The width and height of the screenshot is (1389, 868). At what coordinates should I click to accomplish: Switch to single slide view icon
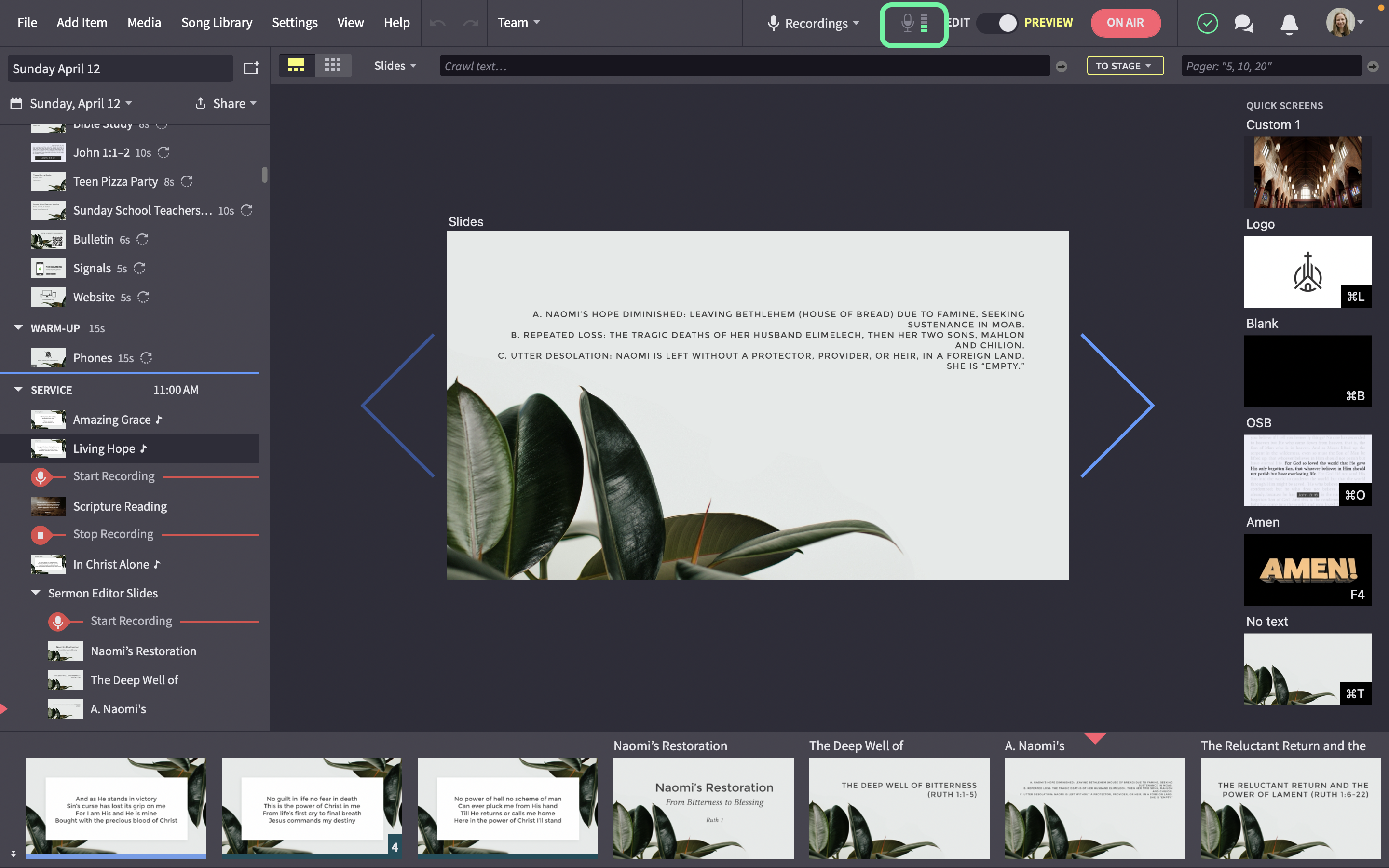point(296,66)
